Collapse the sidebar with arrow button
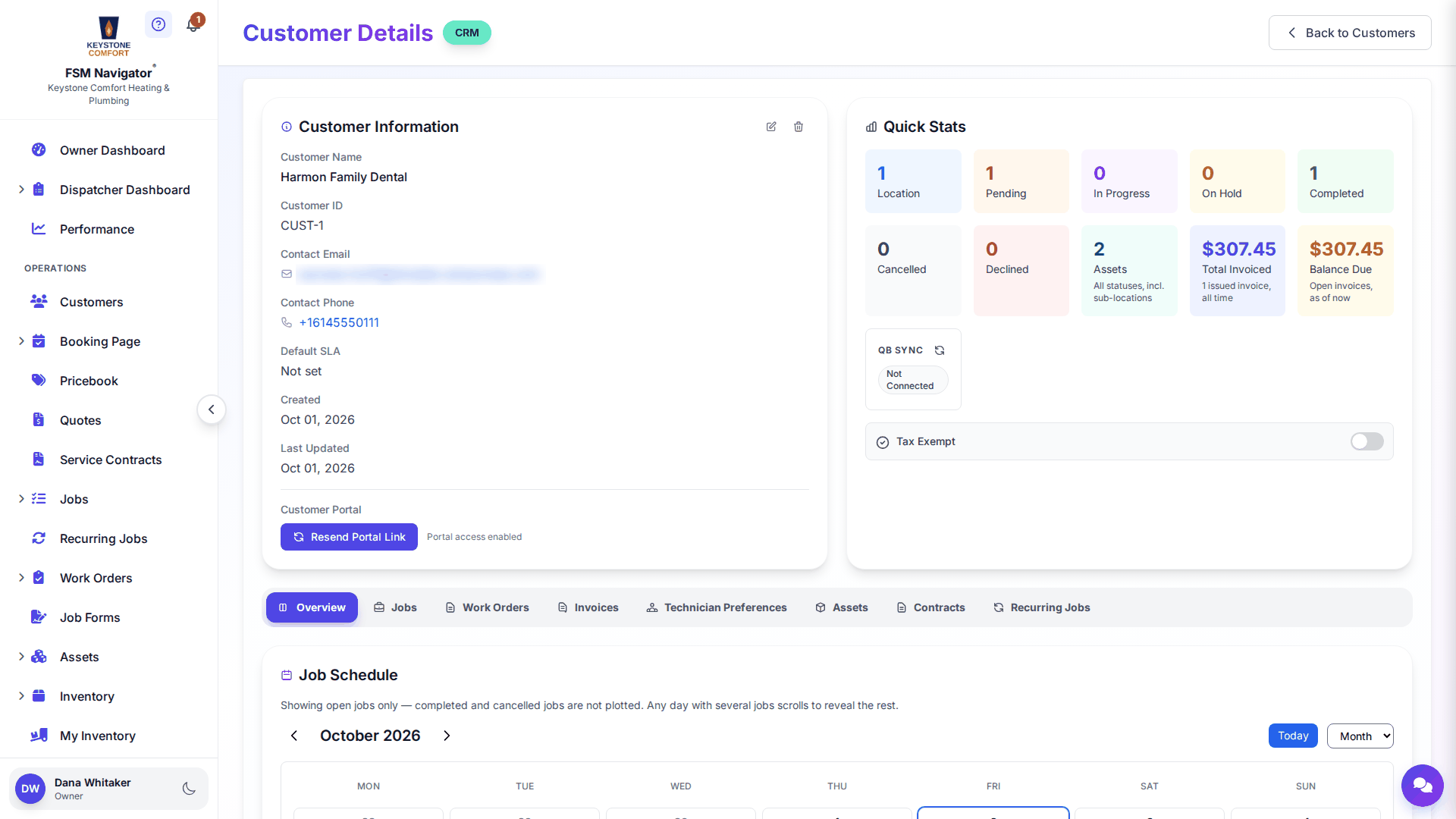1456x819 pixels. pos(212,409)
